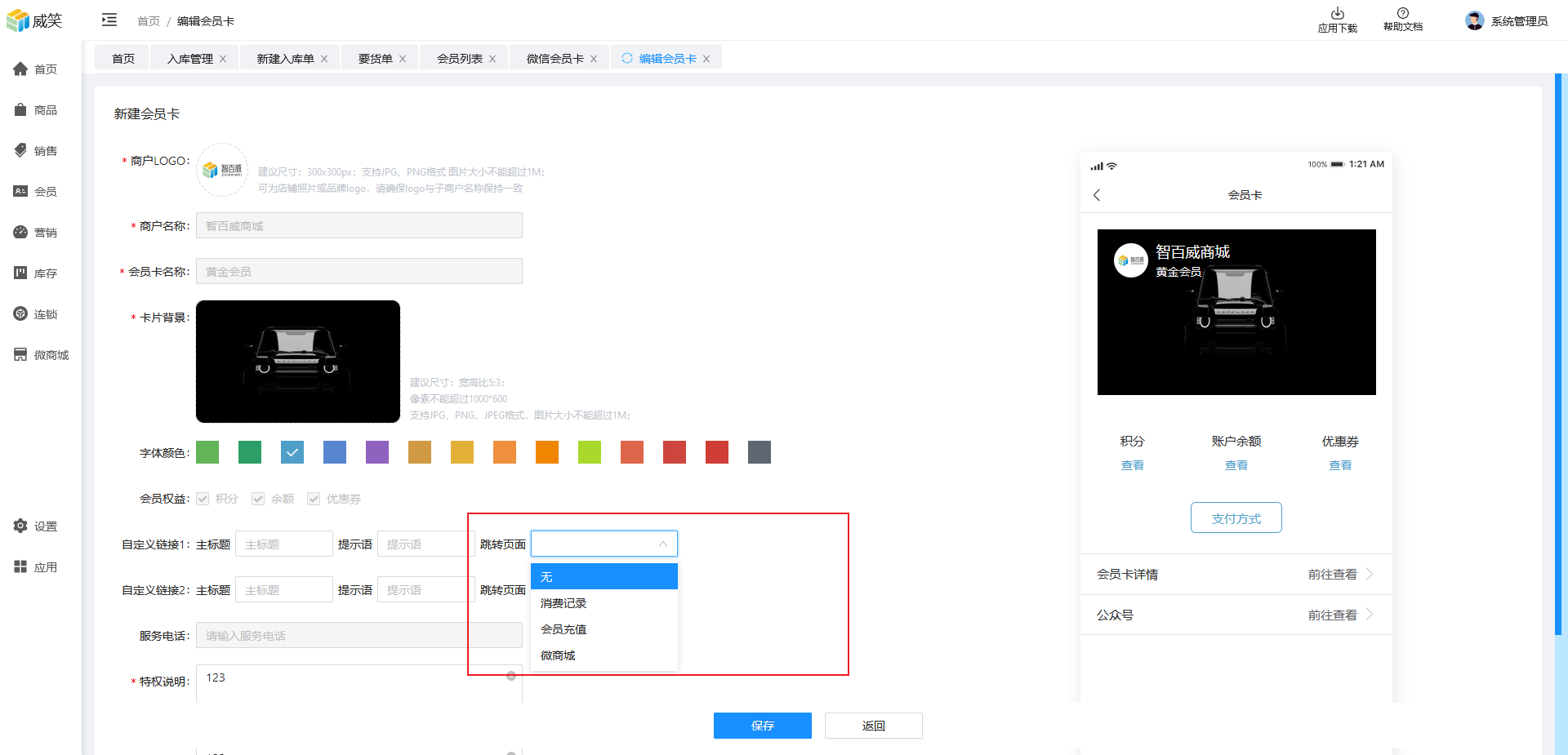Viewport: 1568px width, 755px height.
Task: Collapse the 跳转页面 dropdown for link 1
Action: pyautogui.click(x=662, y=544)
